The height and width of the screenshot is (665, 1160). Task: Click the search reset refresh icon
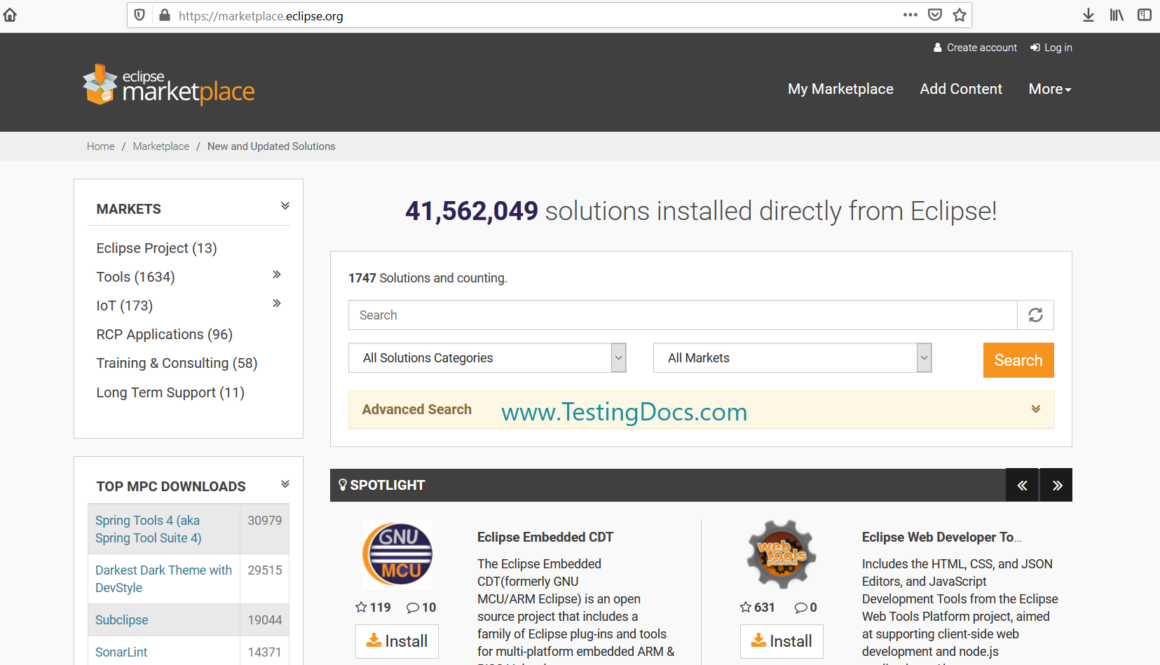(1035, 315)
